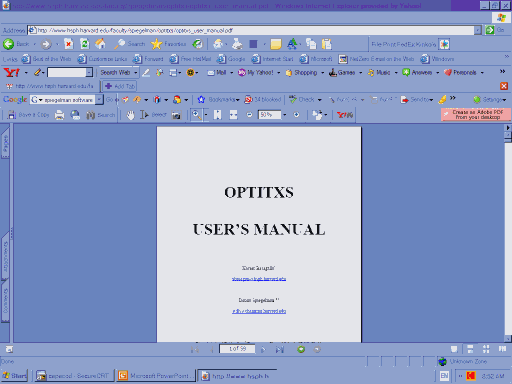Click the page number field showing 1 of 59
This screenshot has width=512, height=384.
[237, 349]
